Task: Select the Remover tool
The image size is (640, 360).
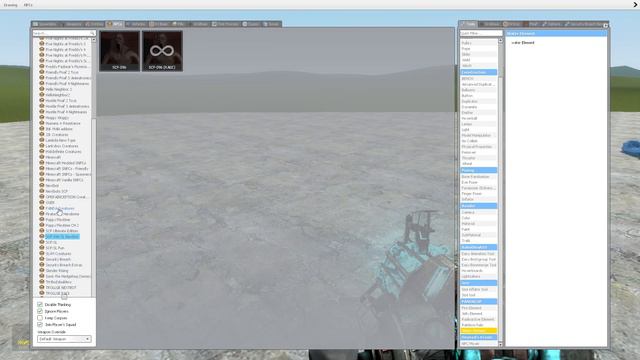Action: click(478, 152)
